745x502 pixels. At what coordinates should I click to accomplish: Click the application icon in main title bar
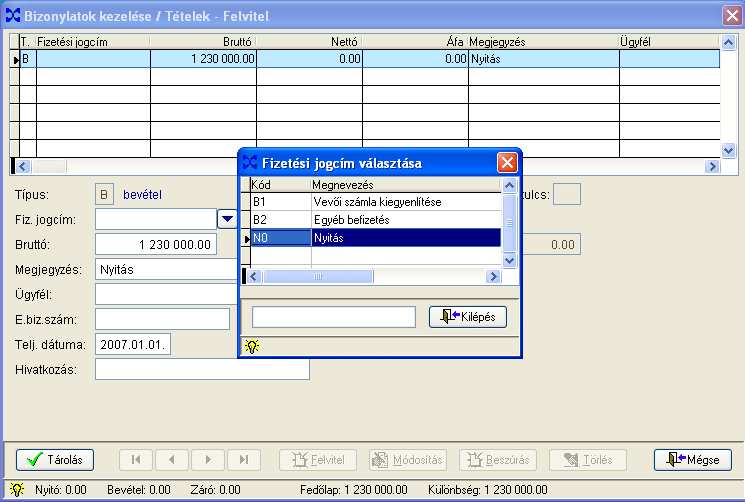click(12, 16)
